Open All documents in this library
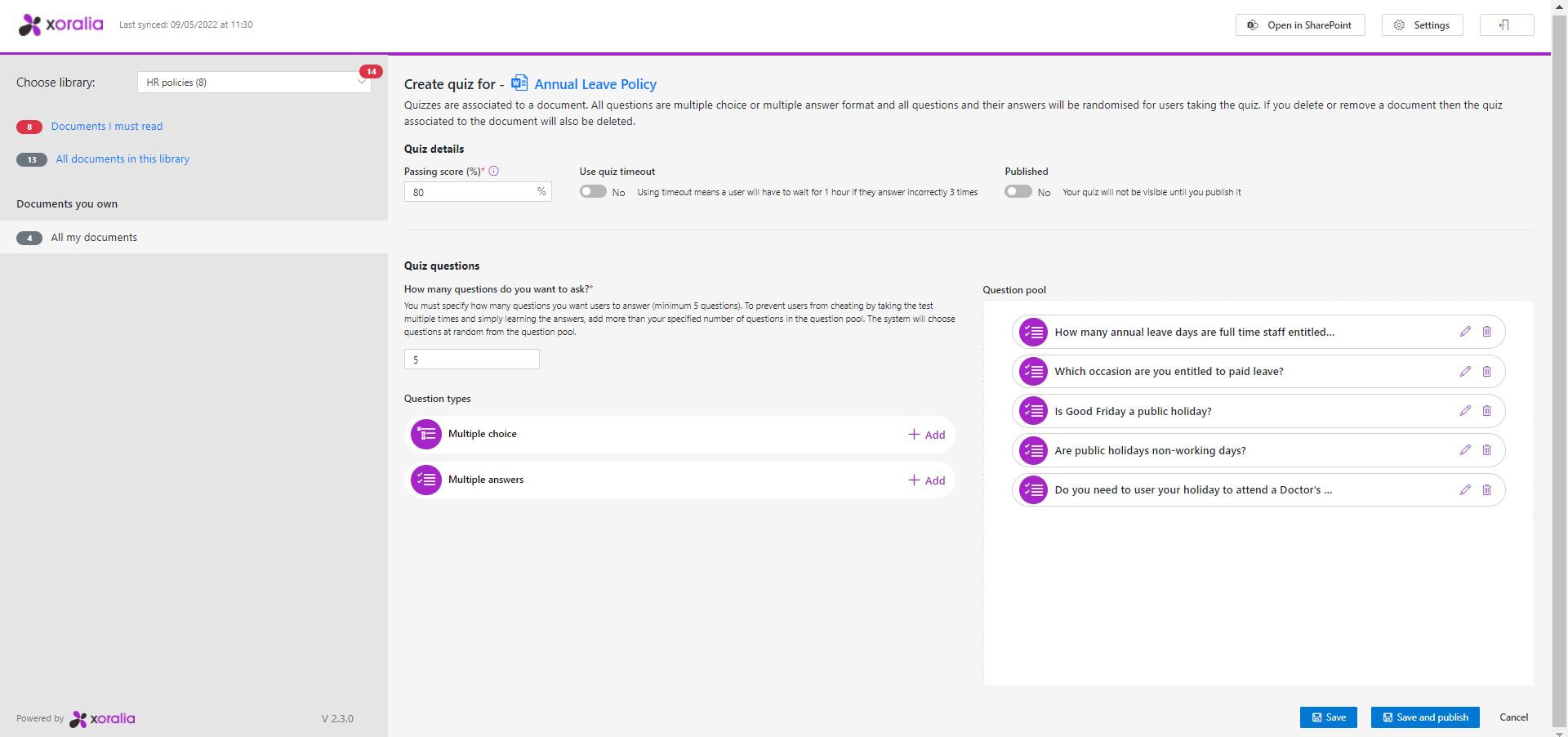1568x737 pixels. coord(122,159)
